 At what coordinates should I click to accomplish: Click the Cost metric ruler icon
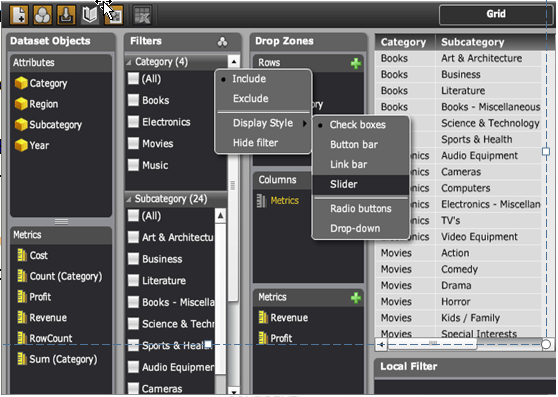[x=22, y=255]
